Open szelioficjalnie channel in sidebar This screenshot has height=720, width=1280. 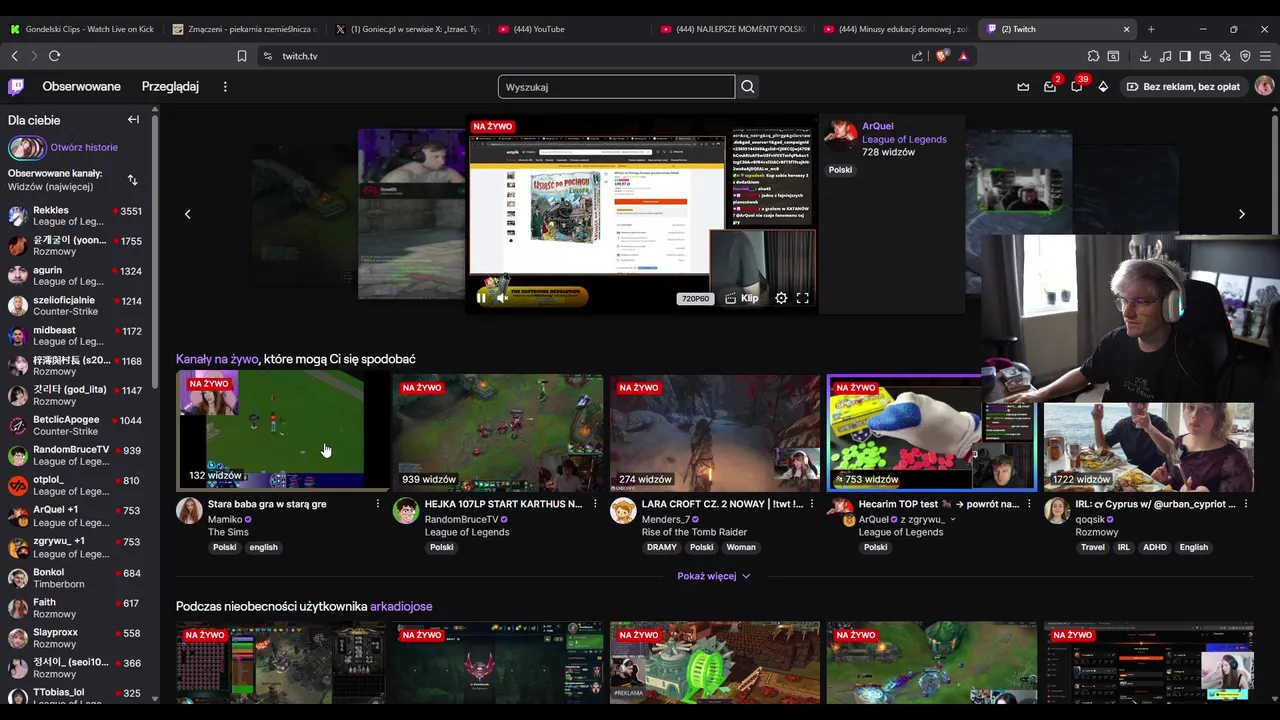click(79, 305)
